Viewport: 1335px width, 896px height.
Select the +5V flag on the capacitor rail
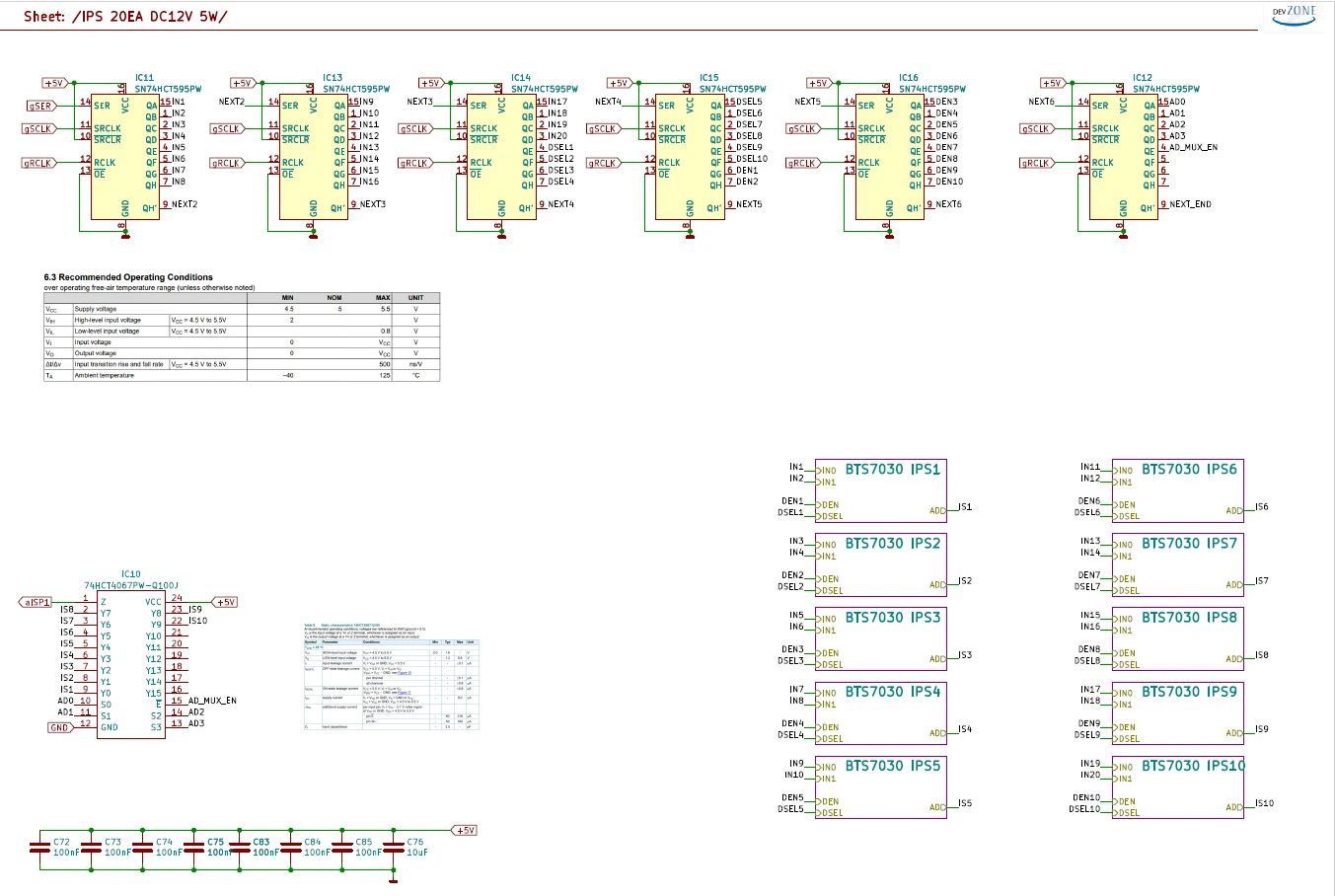[464, 831]
